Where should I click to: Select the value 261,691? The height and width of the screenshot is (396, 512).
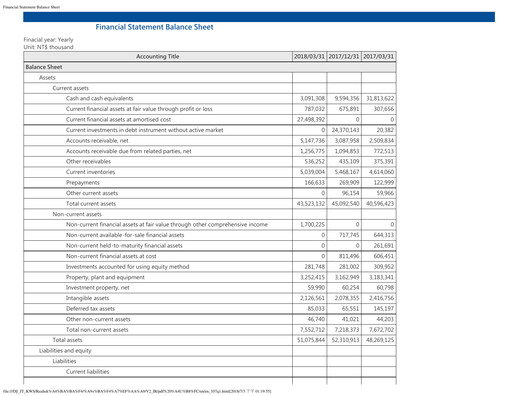[x=384, y=246]
